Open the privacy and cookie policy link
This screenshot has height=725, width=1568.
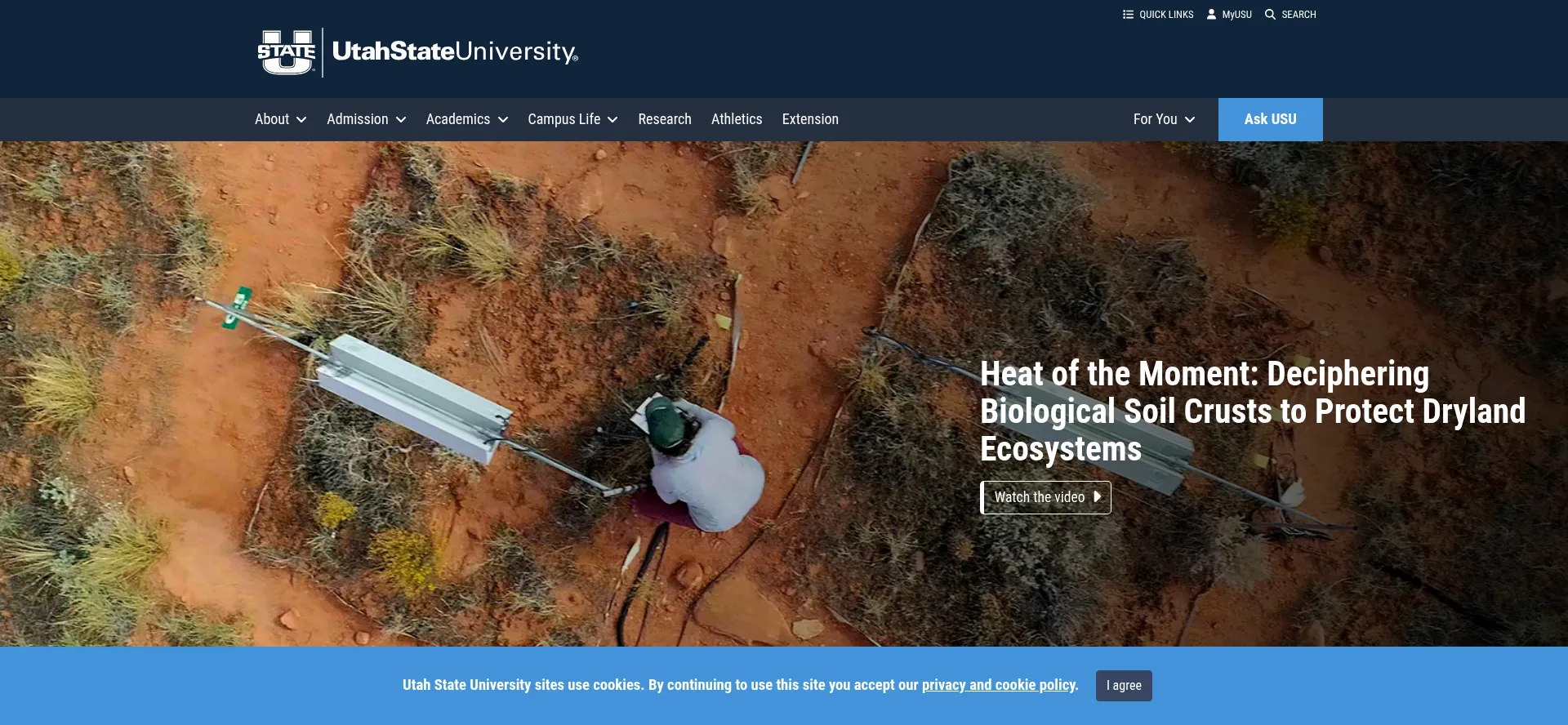[x=999, y=685]
